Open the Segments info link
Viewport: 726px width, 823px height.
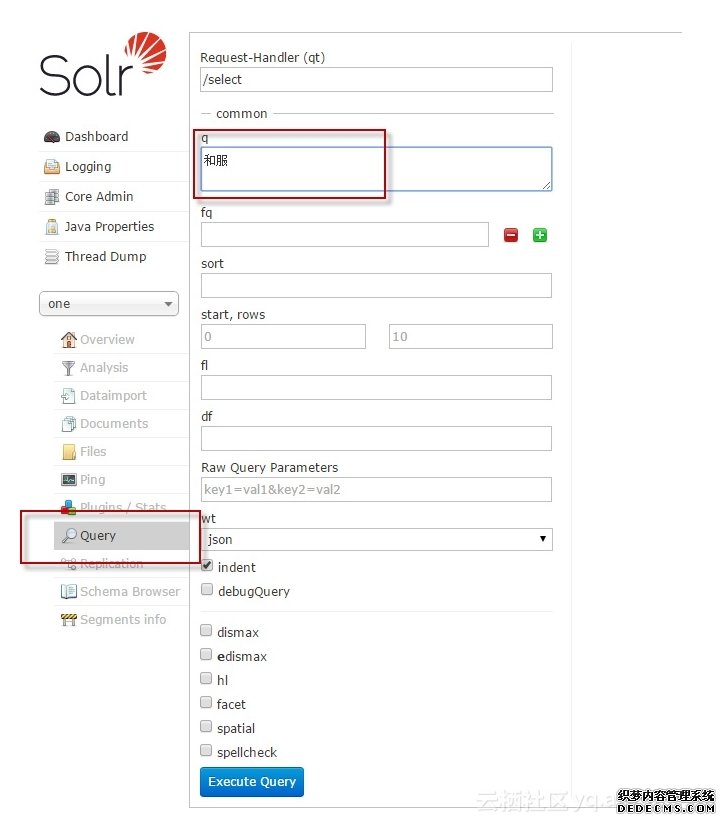pos(122,620)
